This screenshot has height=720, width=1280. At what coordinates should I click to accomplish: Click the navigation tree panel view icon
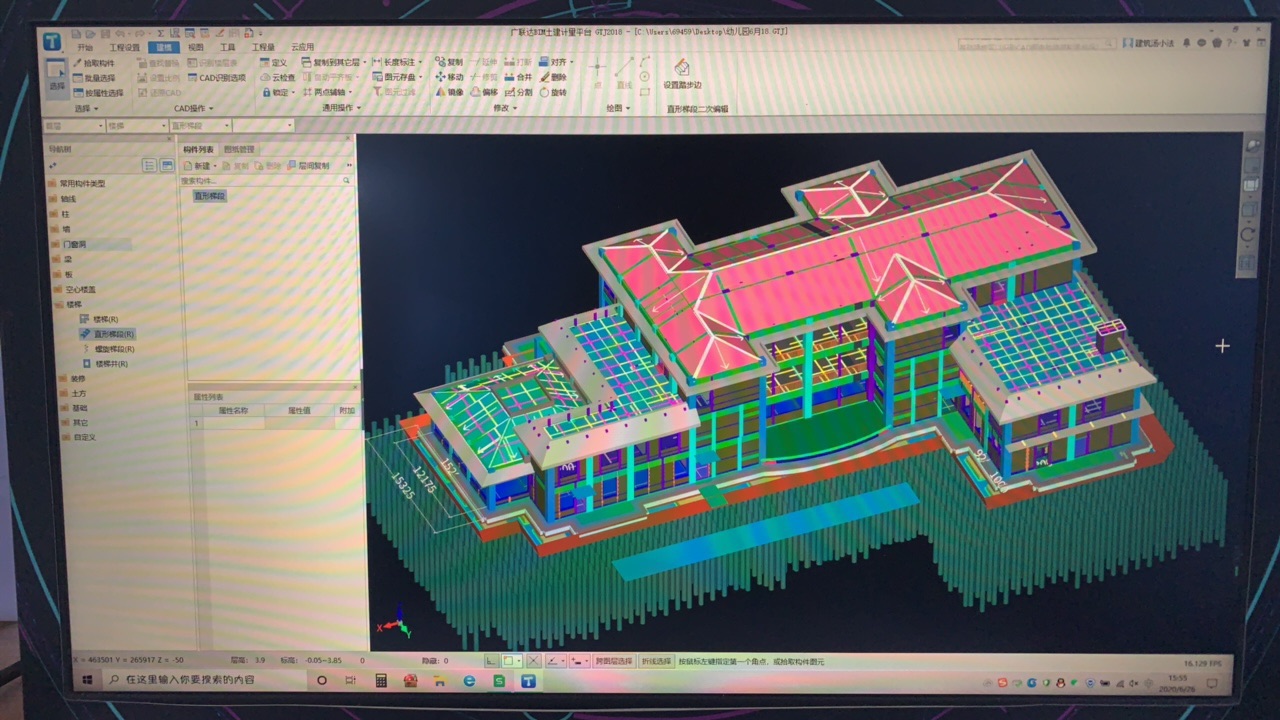[x=167, y=165]
